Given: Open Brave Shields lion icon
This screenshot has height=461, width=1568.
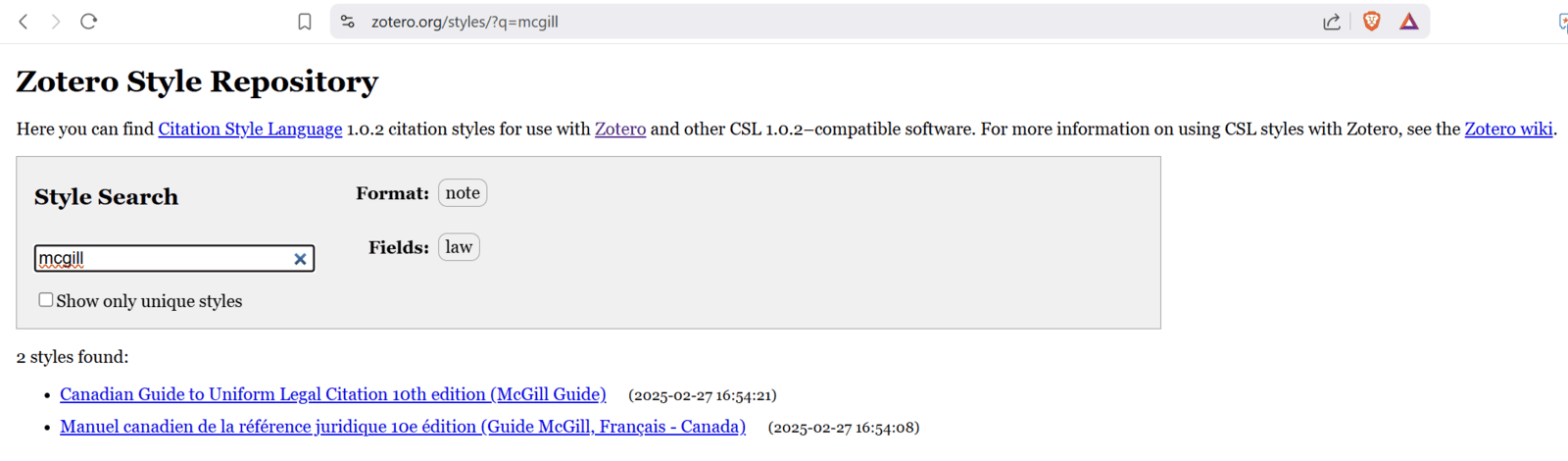Looking at the screenshot, I should pyautogui.click(x=1372, y=22).
